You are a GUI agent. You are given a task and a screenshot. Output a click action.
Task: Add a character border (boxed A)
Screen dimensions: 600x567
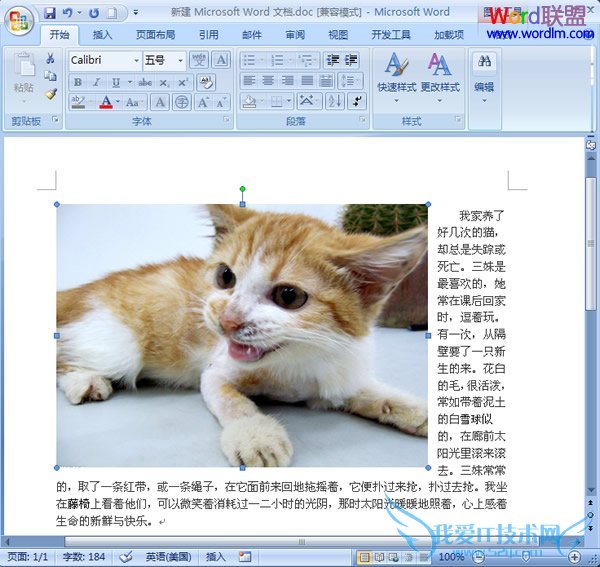(221, 60)
